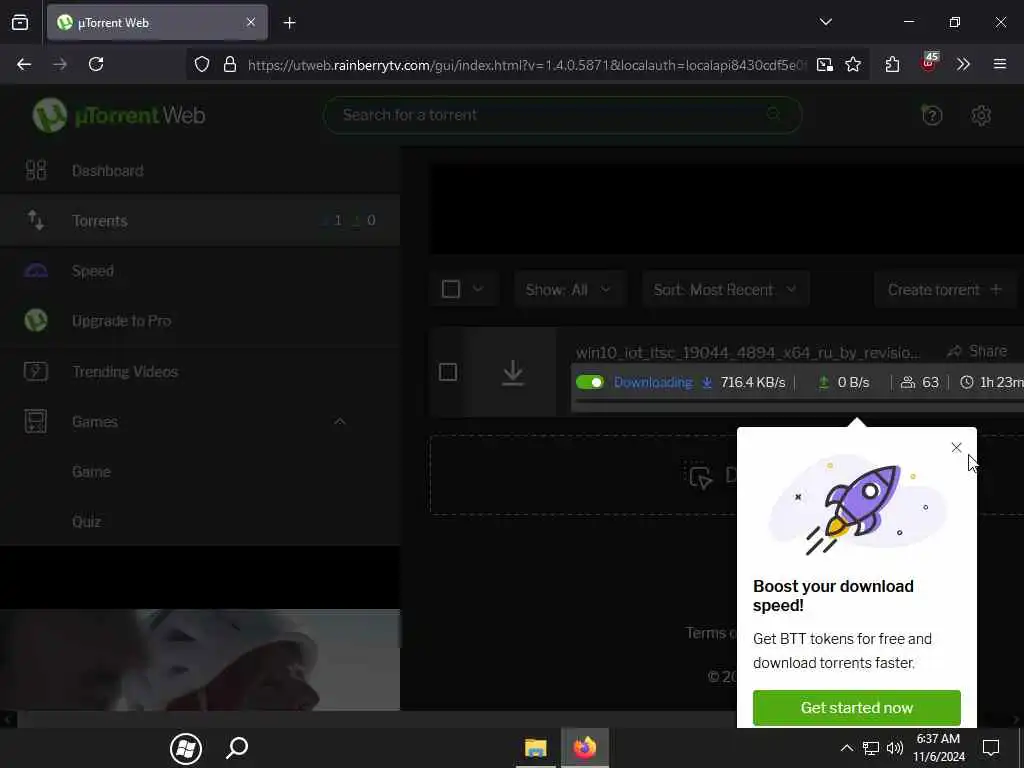Click the volume speaker tray icon
The width and height of the screenshot is (1024, 768).
895,748
